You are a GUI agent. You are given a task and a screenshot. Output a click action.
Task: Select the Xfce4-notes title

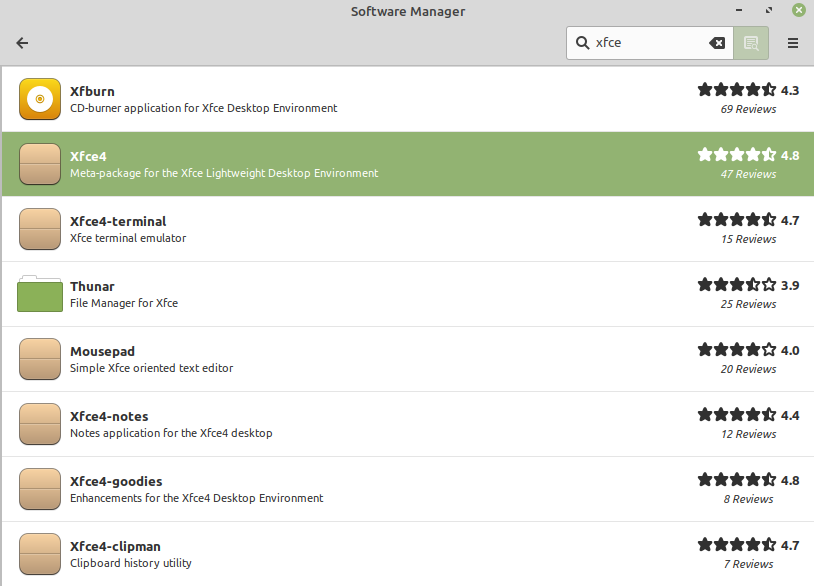[x=109, y=416]
